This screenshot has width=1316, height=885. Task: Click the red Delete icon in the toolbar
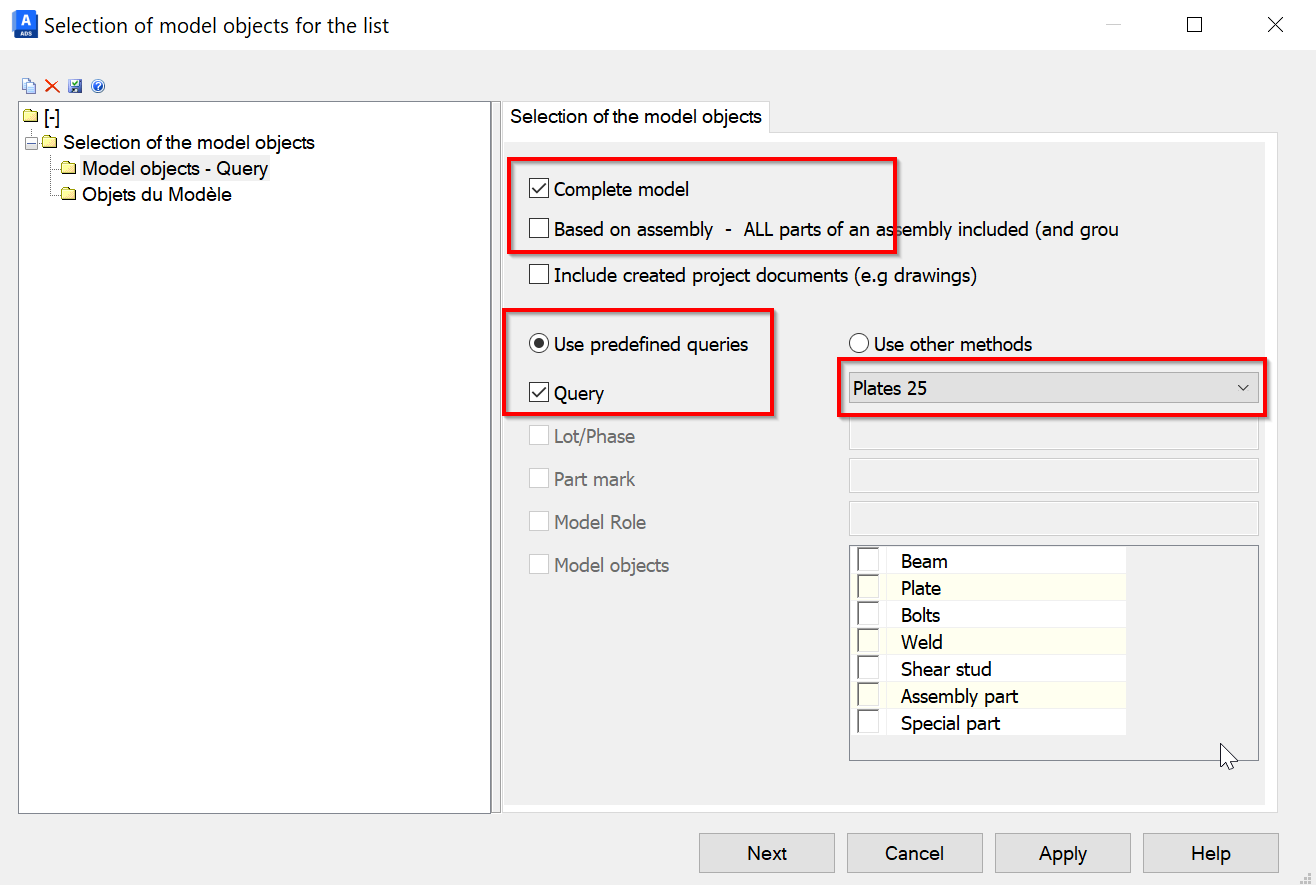pyautogui.click(x=52, y=86)
